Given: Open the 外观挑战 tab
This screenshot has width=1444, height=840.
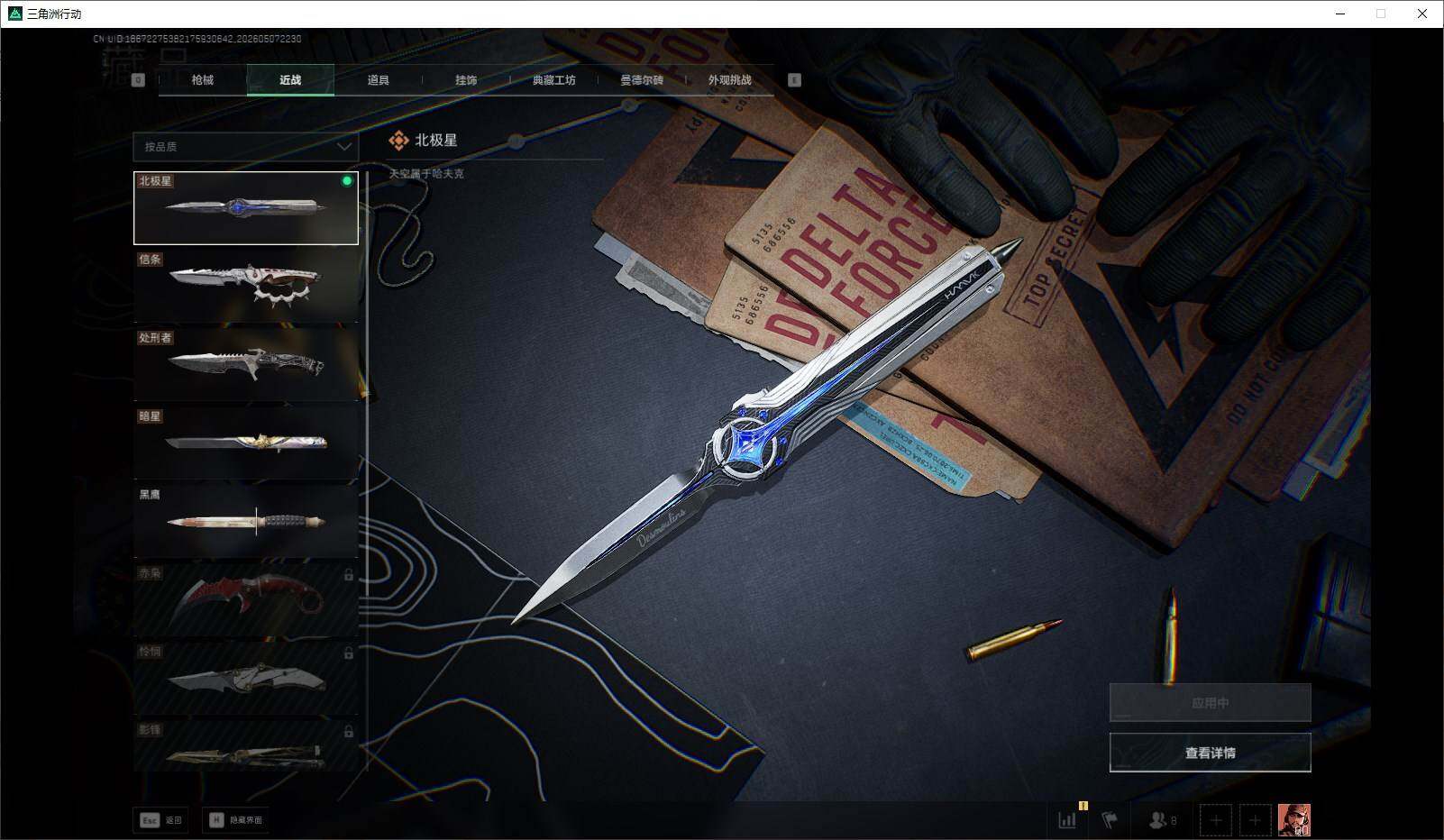Looking at the screenshot, I should pyautogui.click(x=729, y=80).
